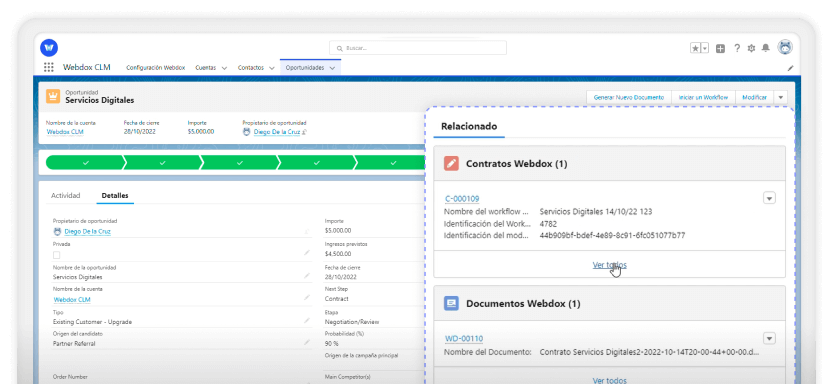Image resolution: width=832 pixels, height=384 pixels.
Task: Click the Contract Next Step value
Action: tap(336, 299)
